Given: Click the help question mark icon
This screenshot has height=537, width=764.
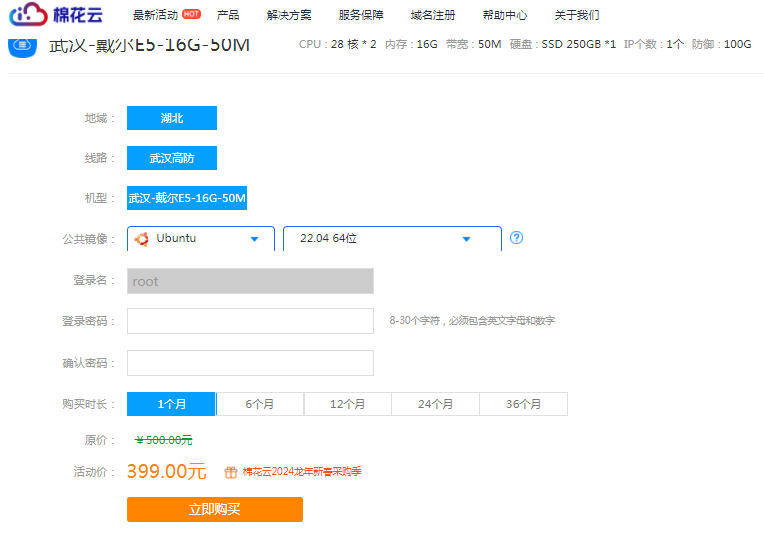Looking at the screenshot, I should (x=516, y=238).
